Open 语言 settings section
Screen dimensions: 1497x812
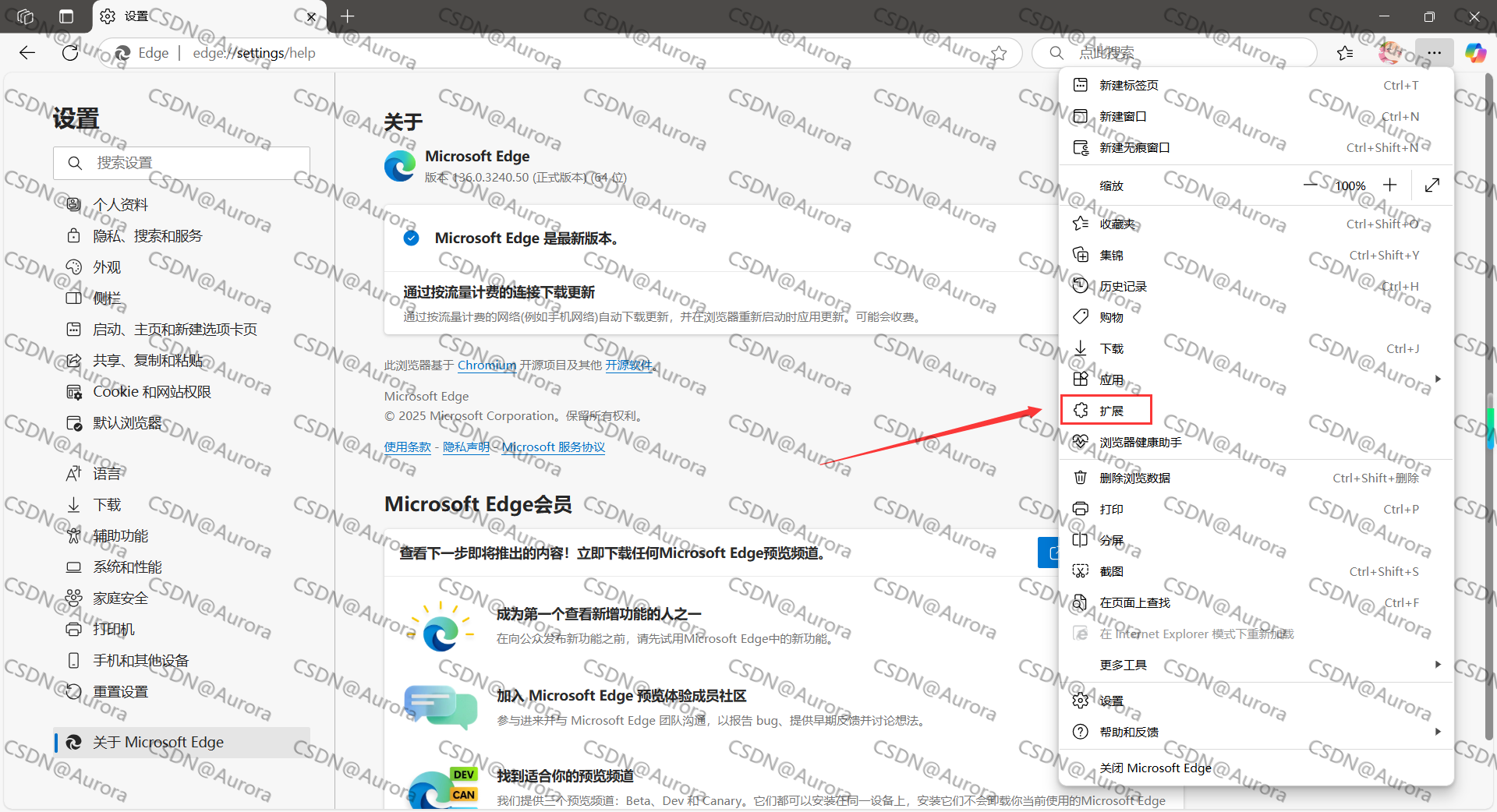[182, 473]
